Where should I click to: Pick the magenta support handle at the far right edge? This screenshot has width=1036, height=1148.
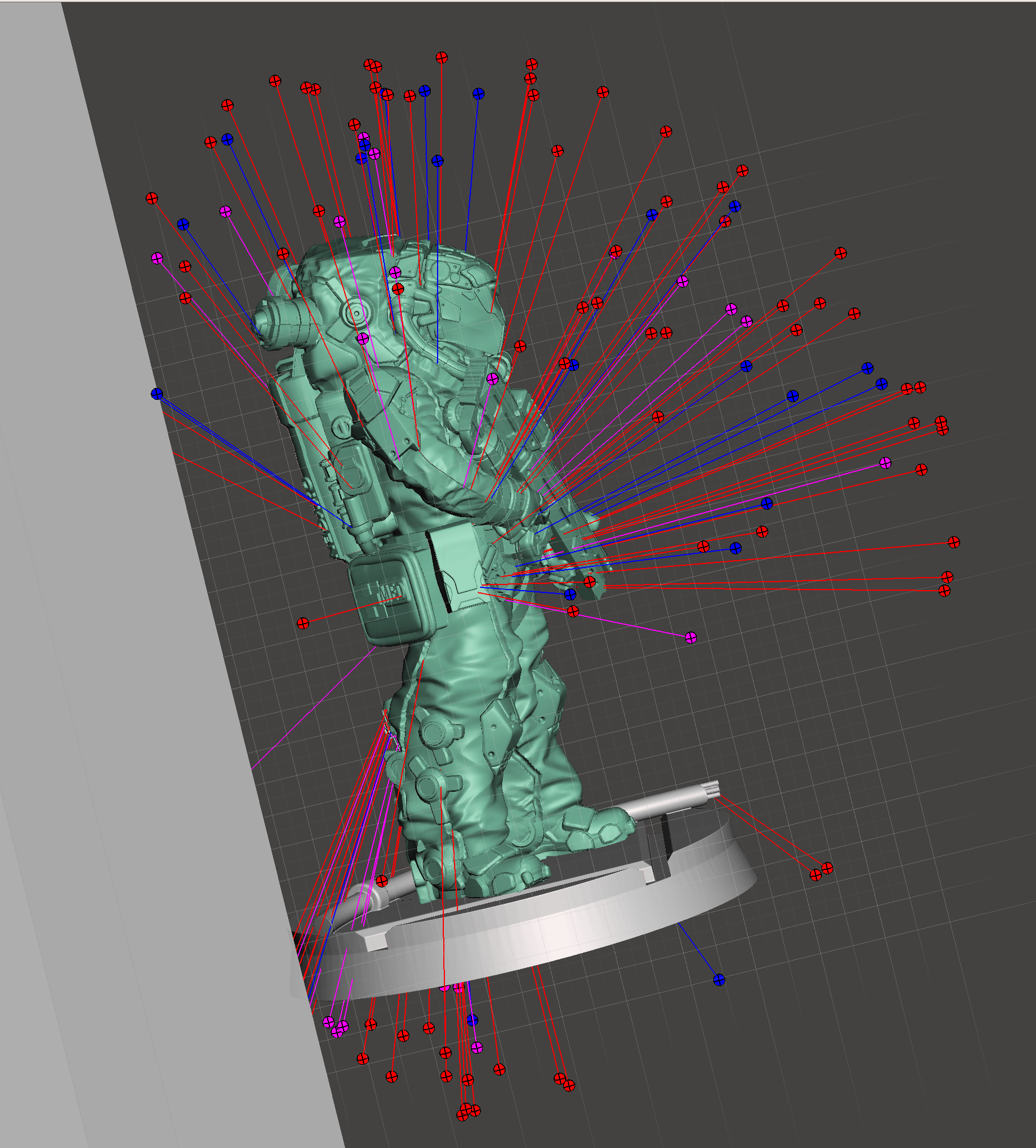[x=885, y=463]
